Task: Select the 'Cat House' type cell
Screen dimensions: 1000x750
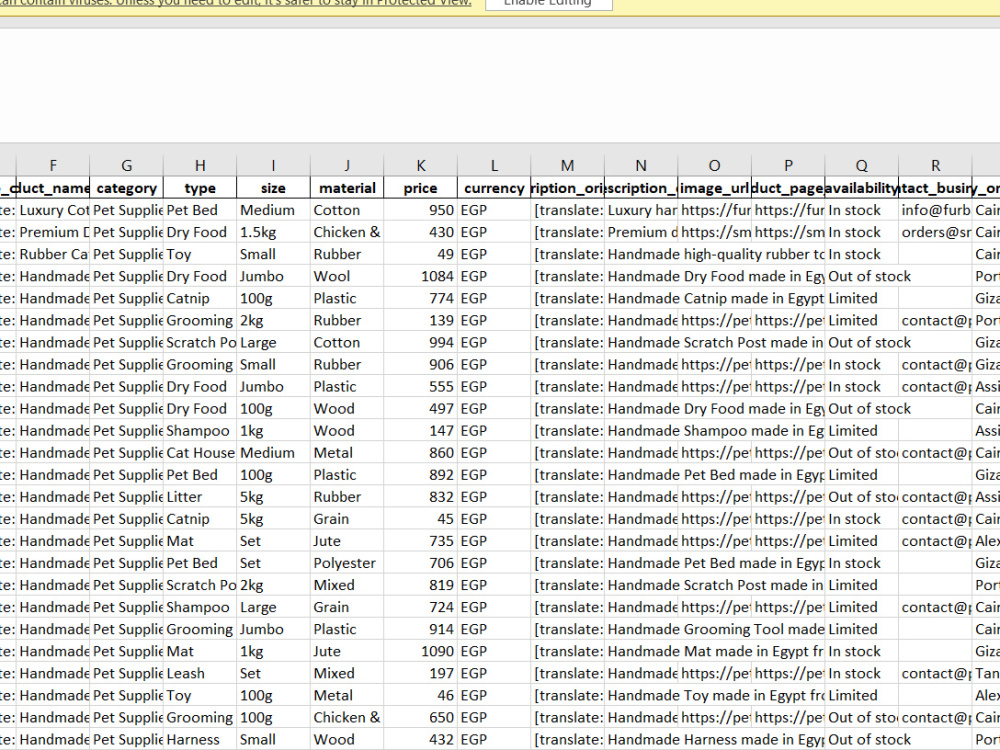Action: tap(200, 453)
